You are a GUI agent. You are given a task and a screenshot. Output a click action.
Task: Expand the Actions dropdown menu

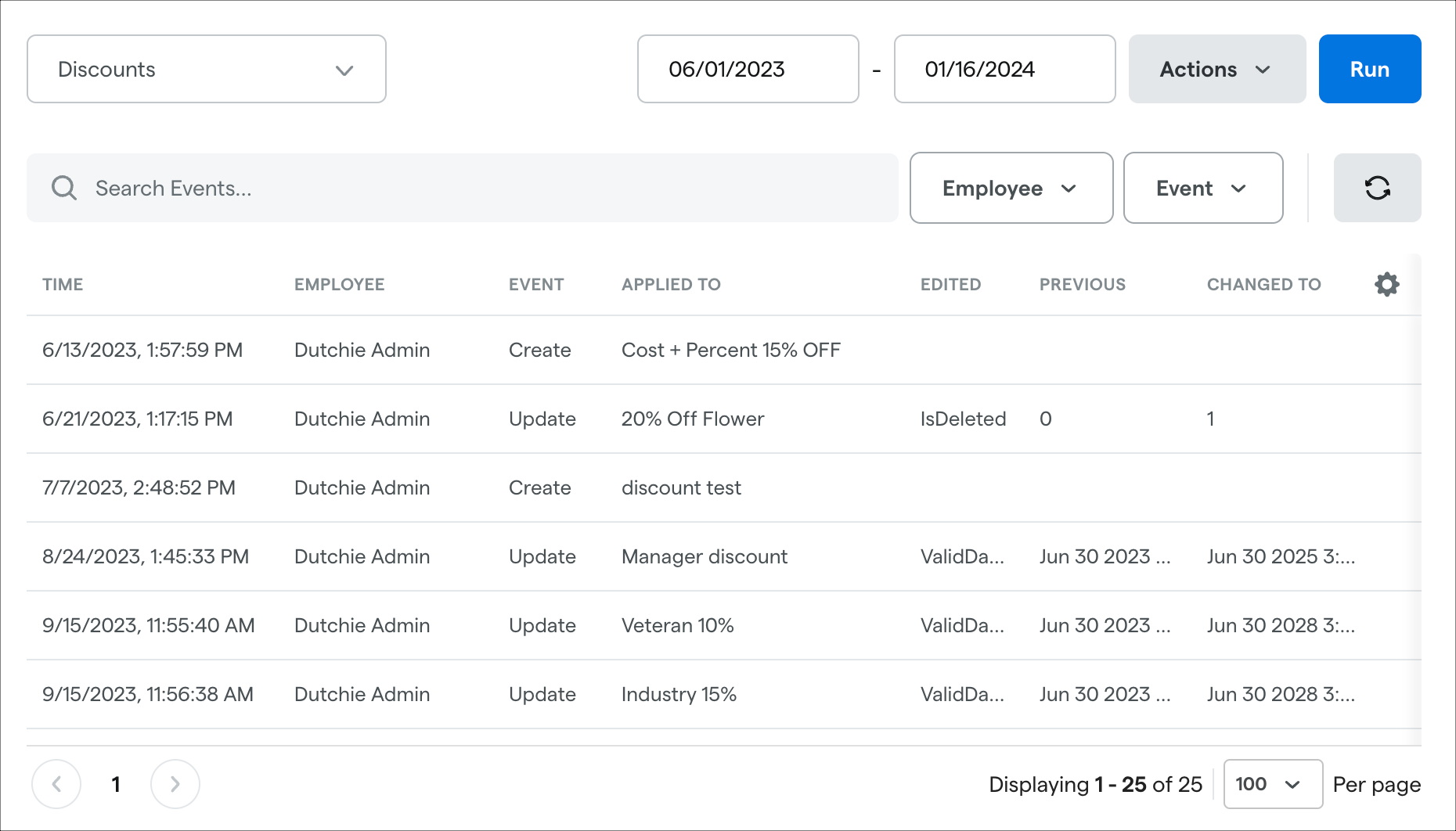pyautogui.click(x=1216, y=69)
